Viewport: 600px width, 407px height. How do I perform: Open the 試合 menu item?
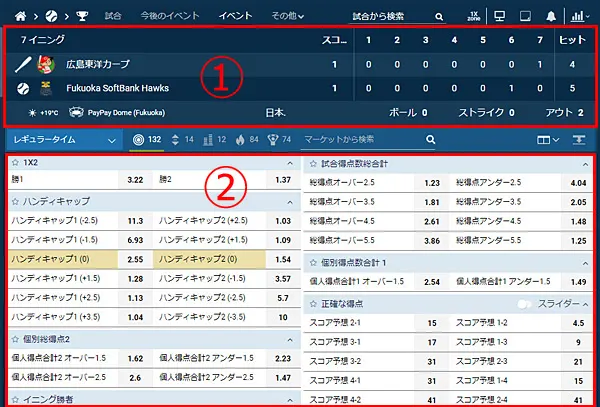(x=113, y=16)
